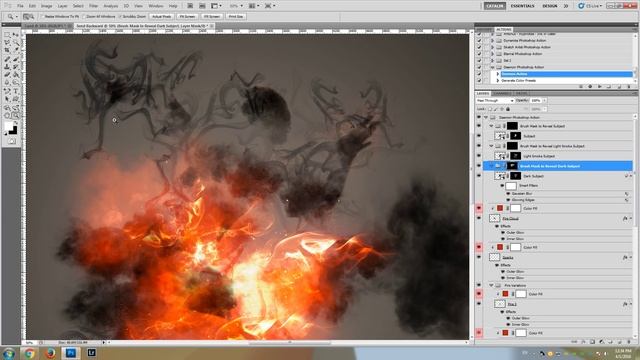
Task: Collapse the Fire Cloud layer effects arrow
Action: coord(631,218)
